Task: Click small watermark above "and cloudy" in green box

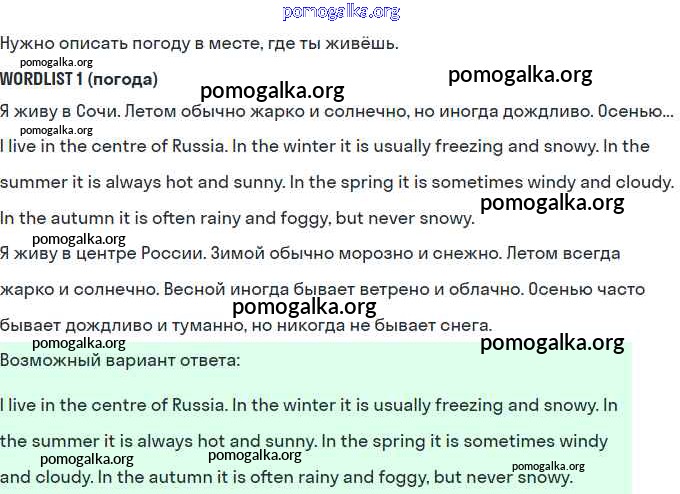Action: [x=87, y=459]
